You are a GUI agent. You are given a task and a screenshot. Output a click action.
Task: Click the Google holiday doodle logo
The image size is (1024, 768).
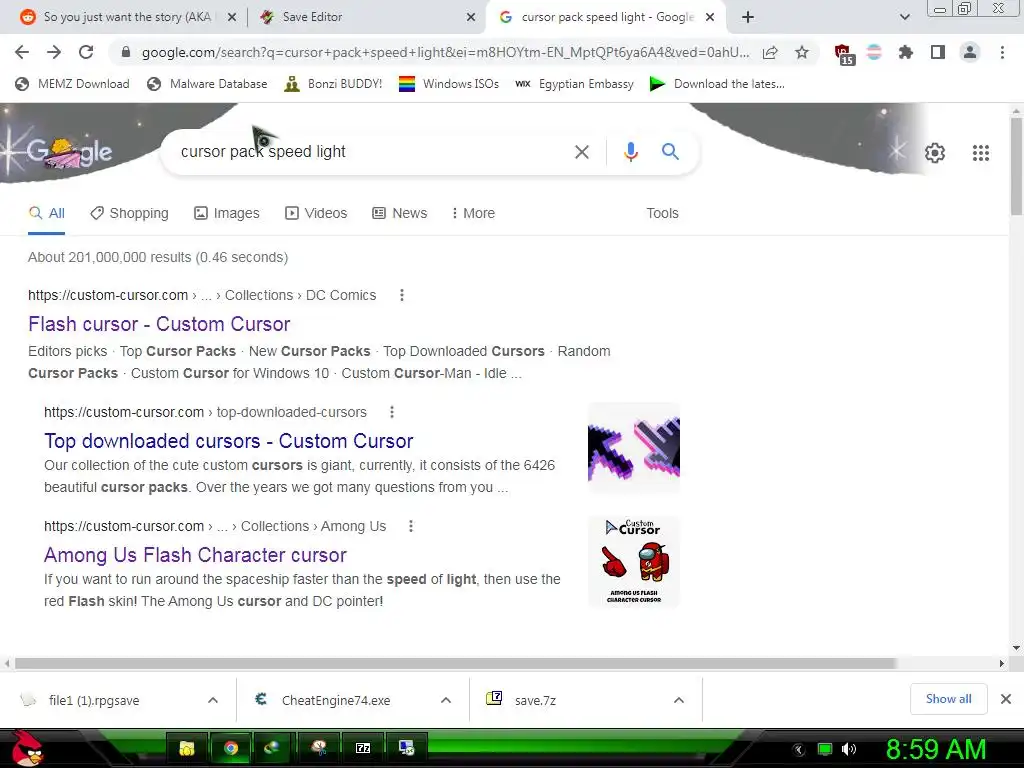click(69, 152)
